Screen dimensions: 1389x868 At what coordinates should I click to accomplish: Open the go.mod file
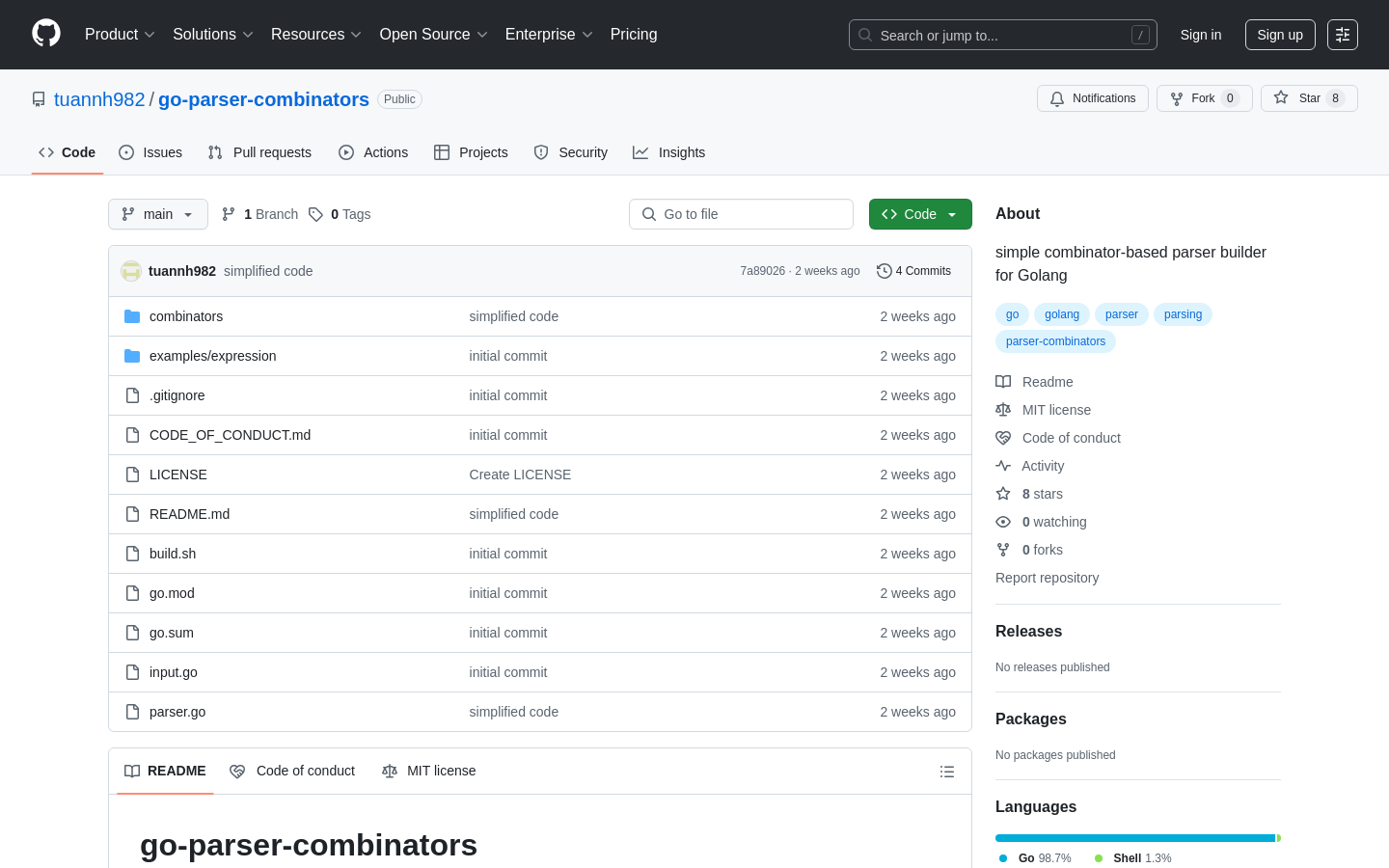(x=172, y=593)
